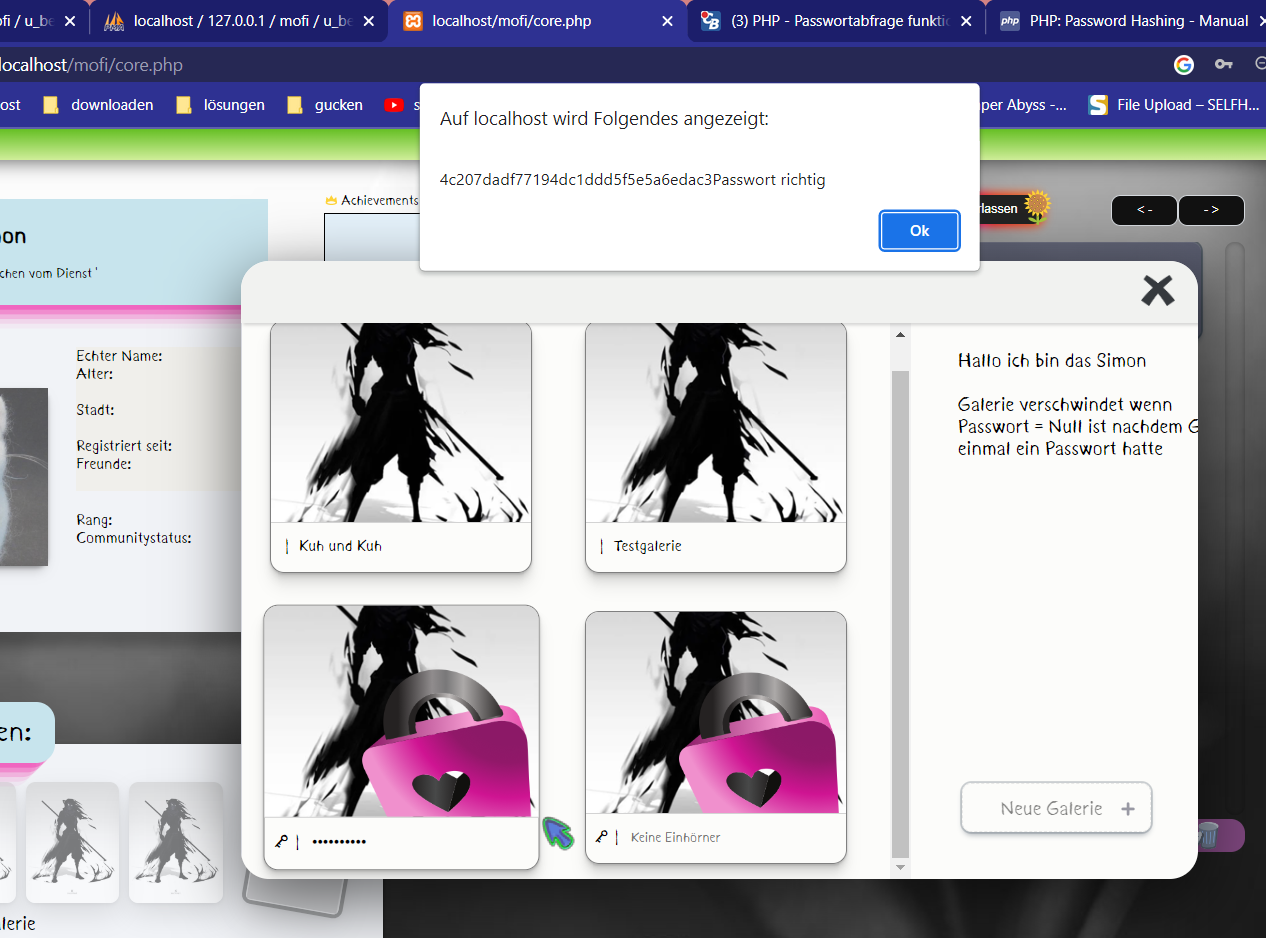The height and width of the screenshot is (938, 1266).
Task: Click the Stadt: label in the profile
Action: (95, 410)
